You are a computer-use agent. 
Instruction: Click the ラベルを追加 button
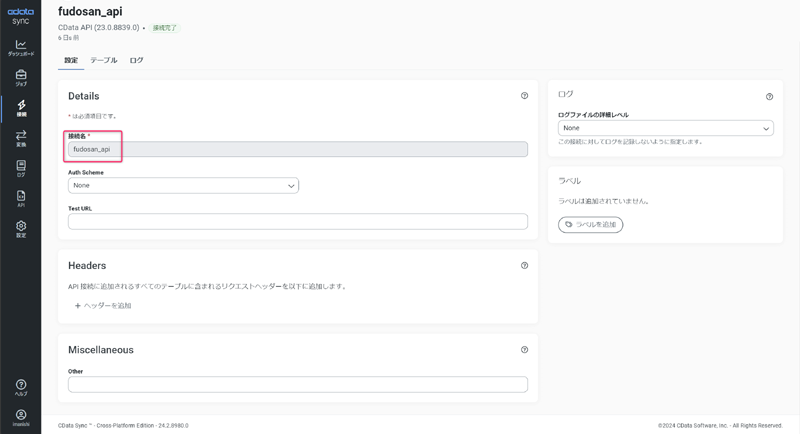(x=591, y=225)
